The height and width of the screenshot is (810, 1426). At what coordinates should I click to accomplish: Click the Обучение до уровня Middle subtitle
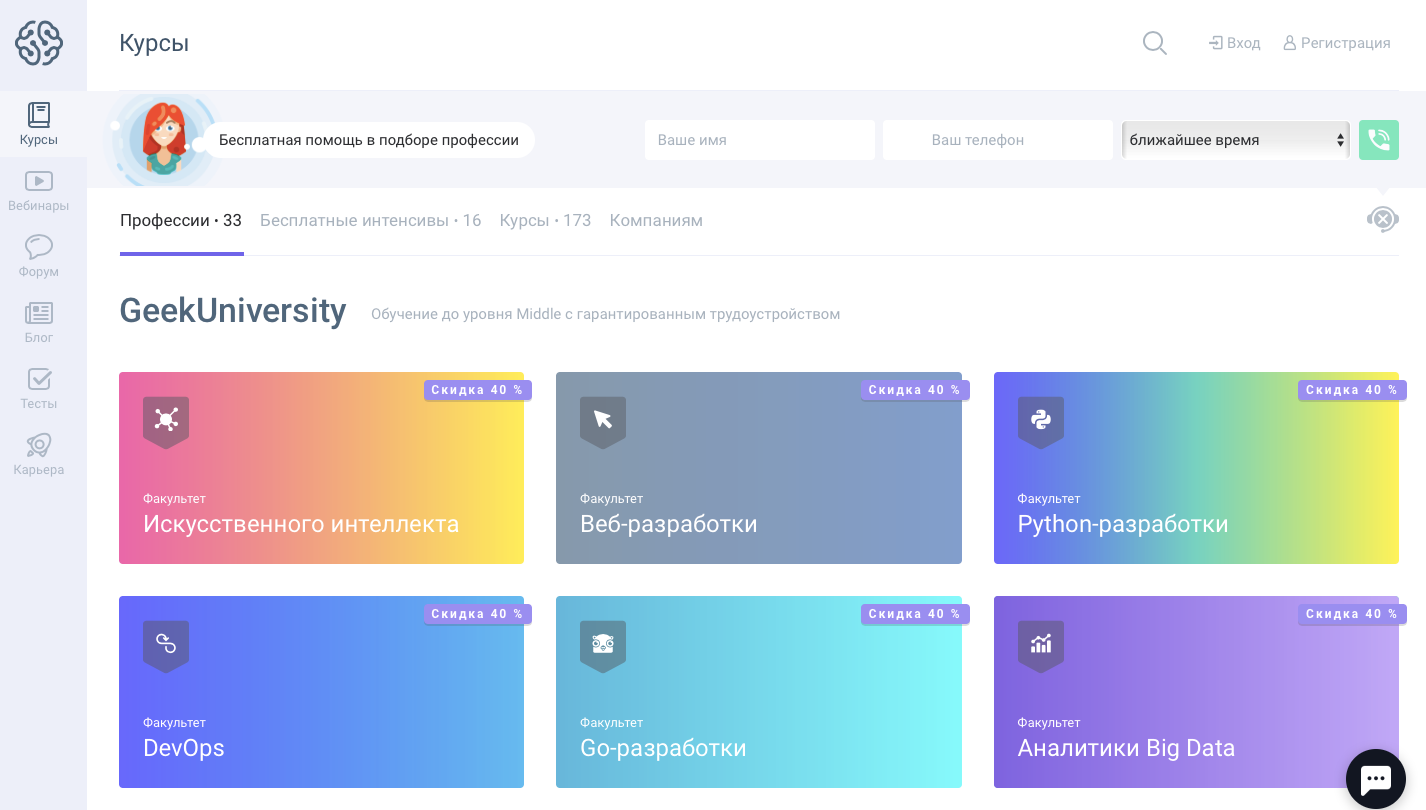pyautogui.click(x=605, y=314)
